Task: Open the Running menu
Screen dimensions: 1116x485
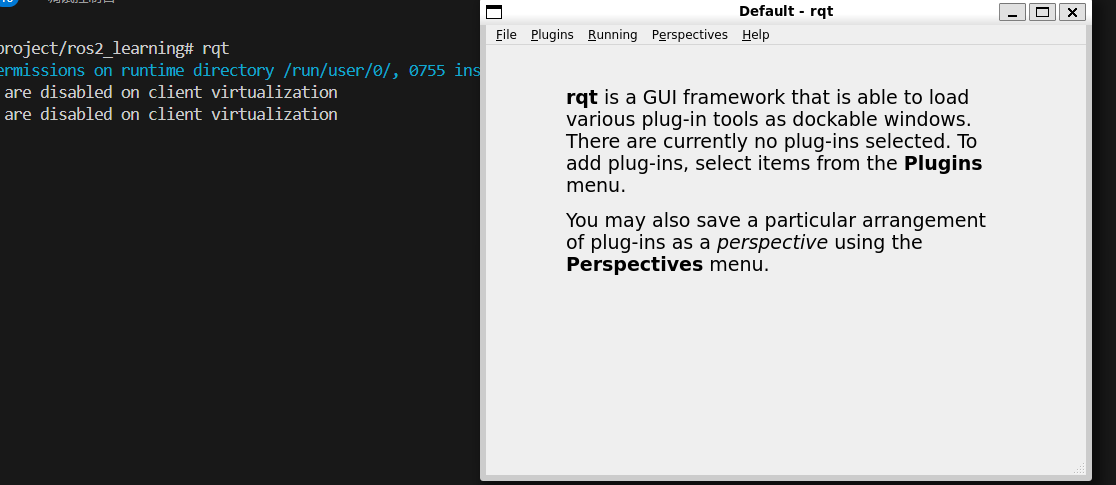Action: coord(612,35)
